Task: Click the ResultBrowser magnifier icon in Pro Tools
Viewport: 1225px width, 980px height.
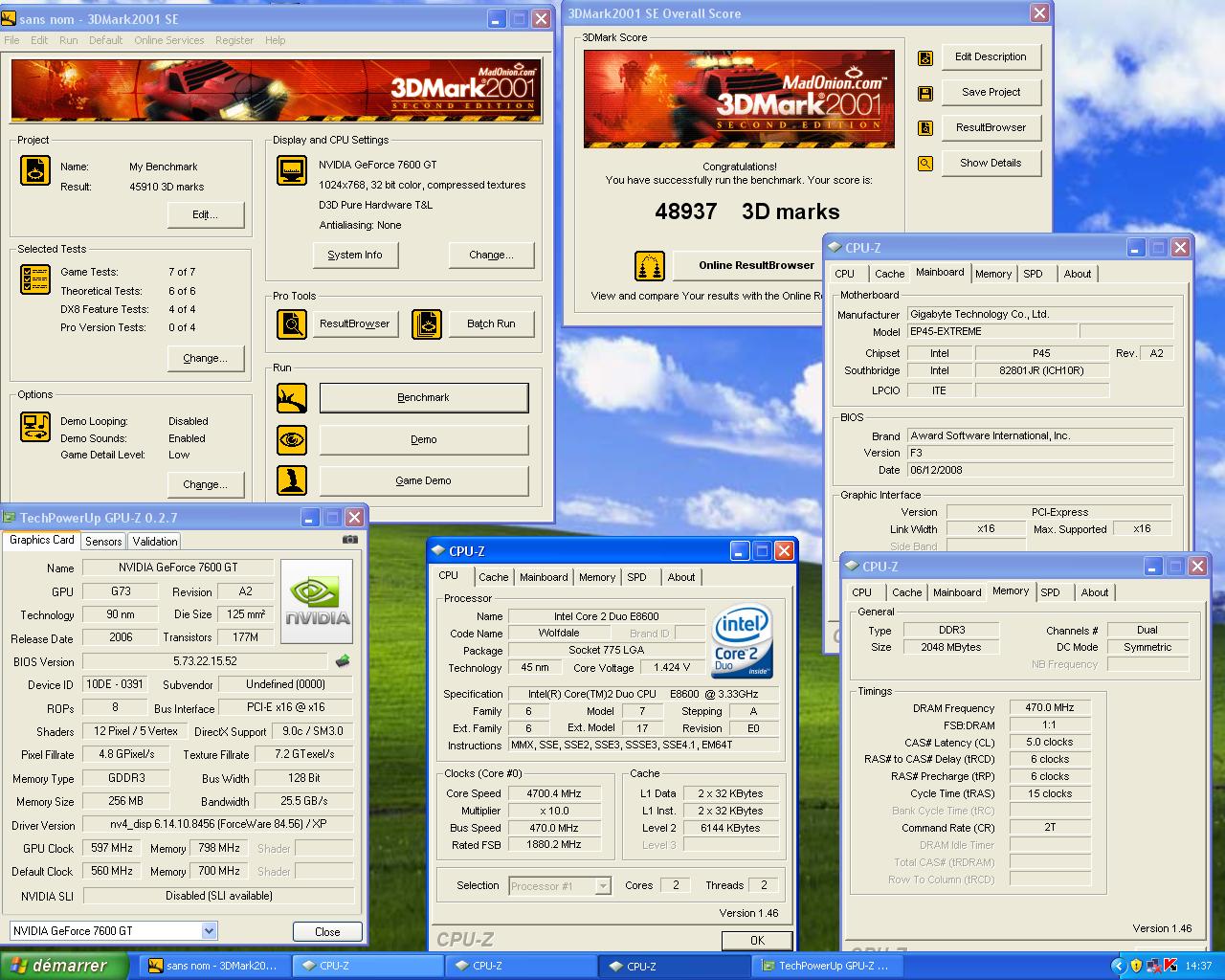Action: click(x=292, y=324)
